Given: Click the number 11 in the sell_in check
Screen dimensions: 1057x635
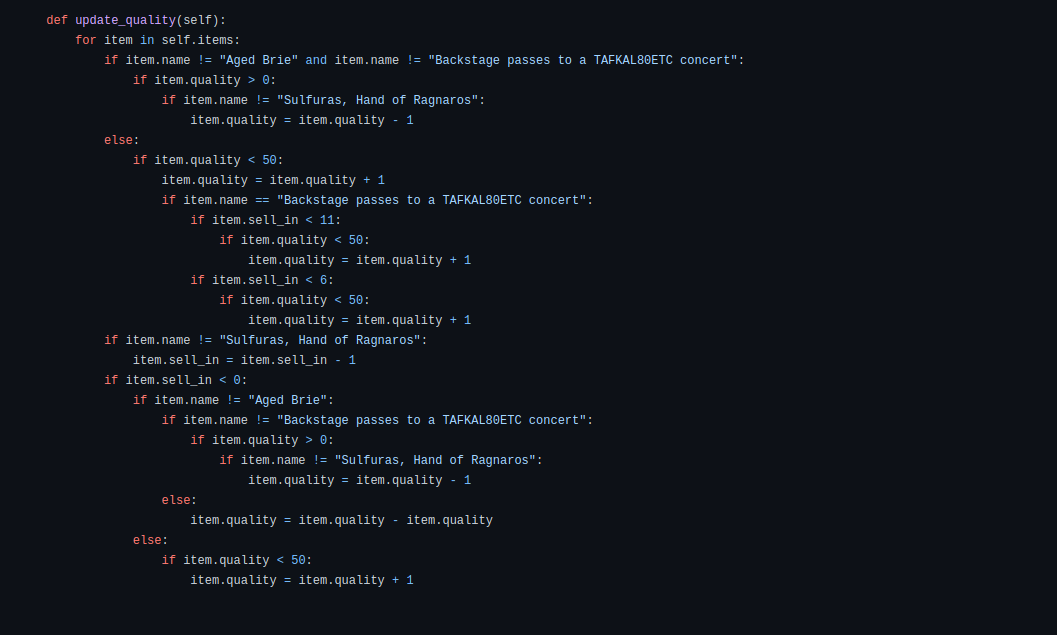Looking at the screenshot, I should [x=327, y=220].
